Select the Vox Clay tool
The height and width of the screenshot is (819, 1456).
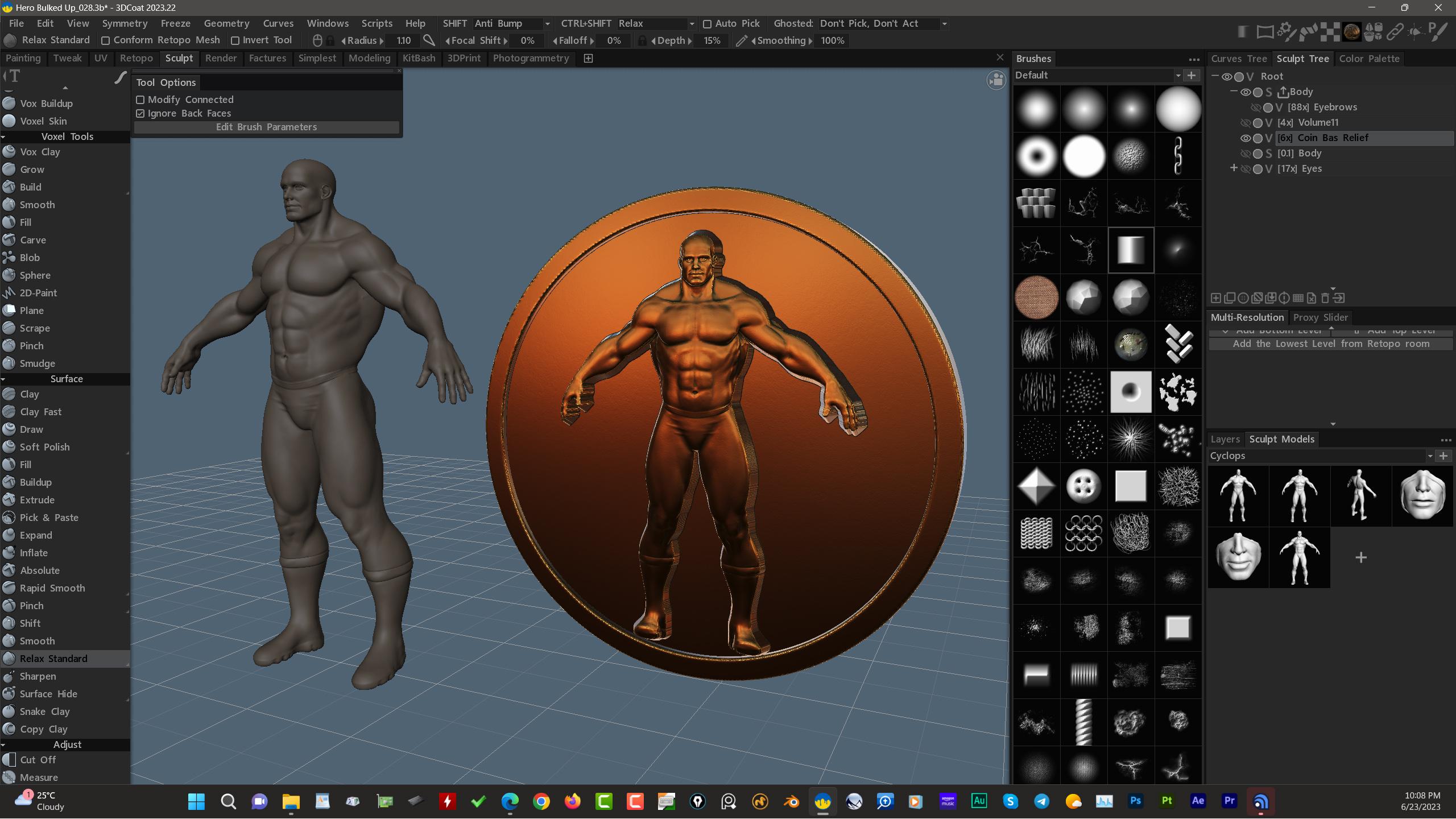pyautogui.click(x=39, y=152)
